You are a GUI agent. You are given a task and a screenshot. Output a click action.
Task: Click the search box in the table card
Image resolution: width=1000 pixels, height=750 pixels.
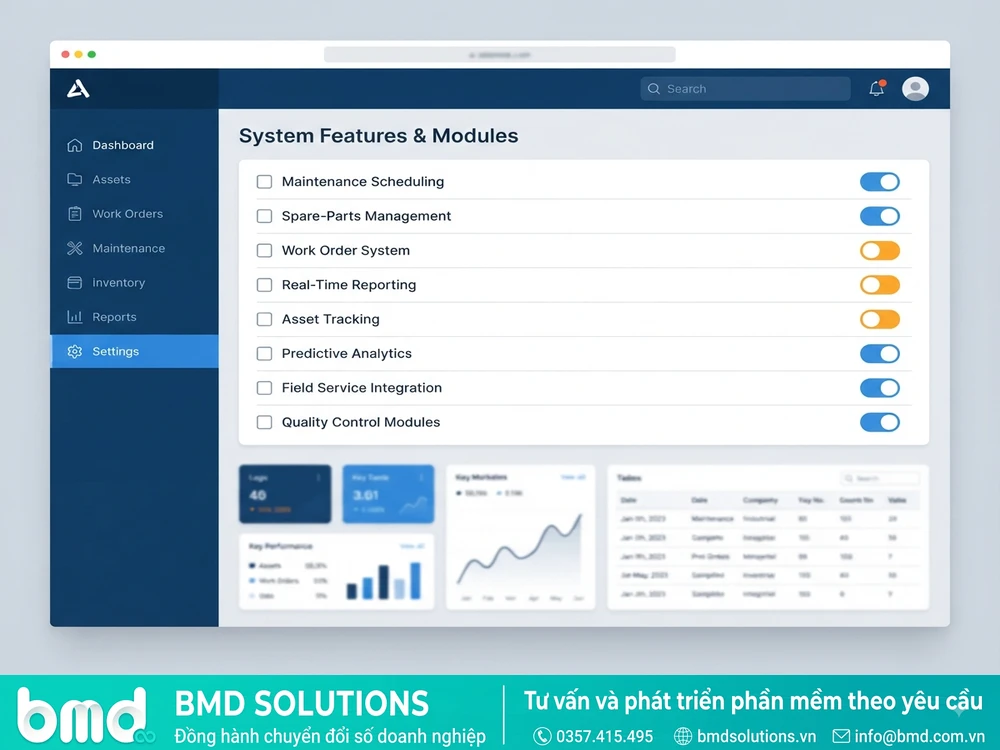879,478
